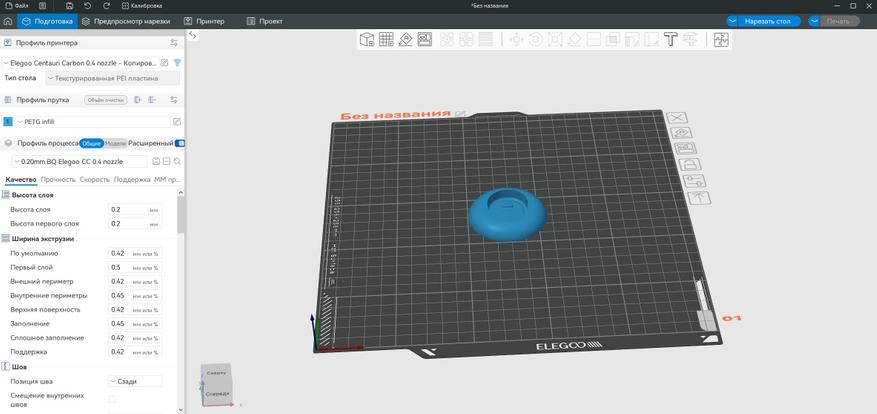Open the PETG infill filament dropdown
Image resolution: width=877 pixels, height=414 pixels.
[92, 121]
